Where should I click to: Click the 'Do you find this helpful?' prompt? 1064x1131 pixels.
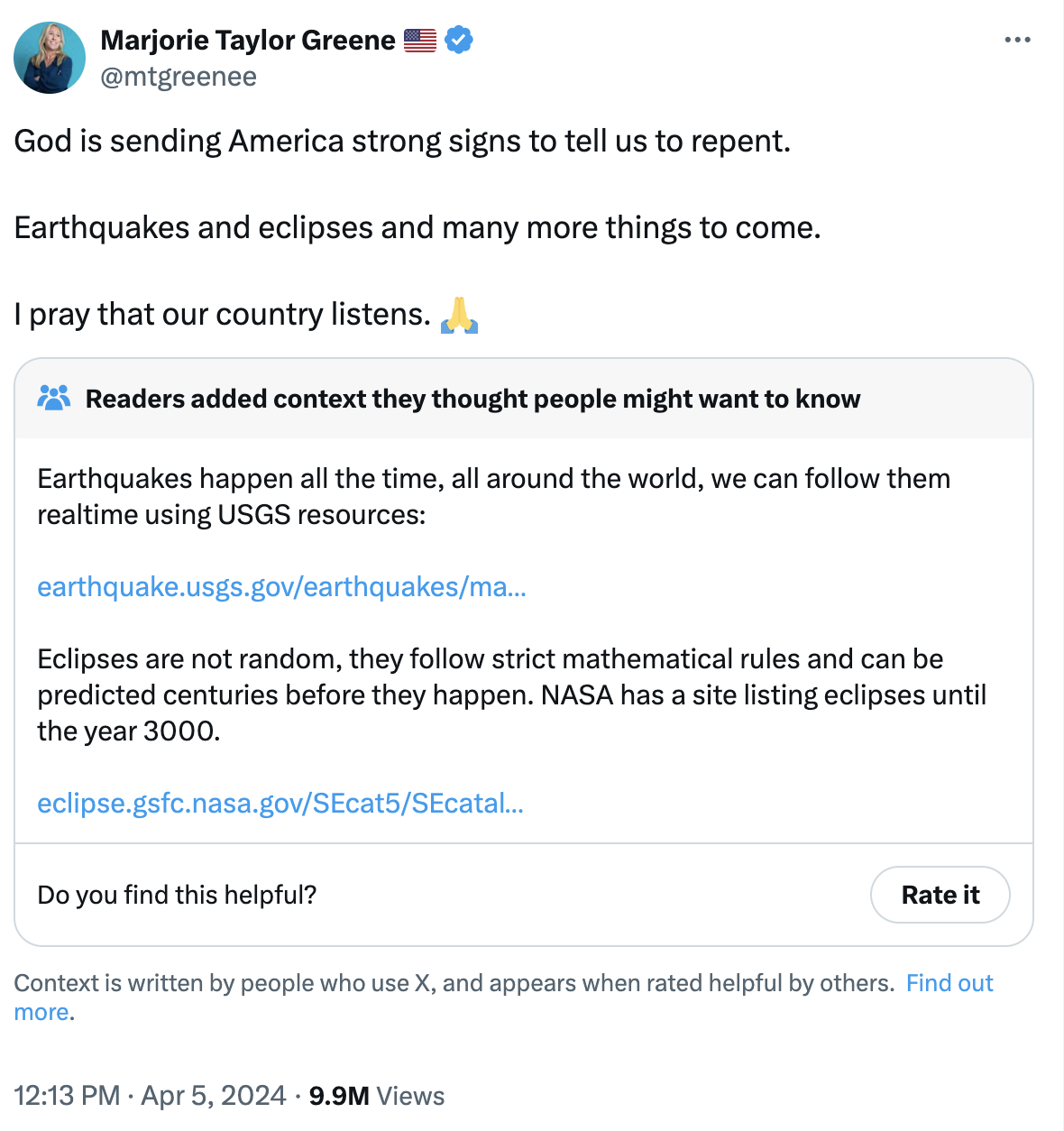pyautogui.click(x=177, y=895)
